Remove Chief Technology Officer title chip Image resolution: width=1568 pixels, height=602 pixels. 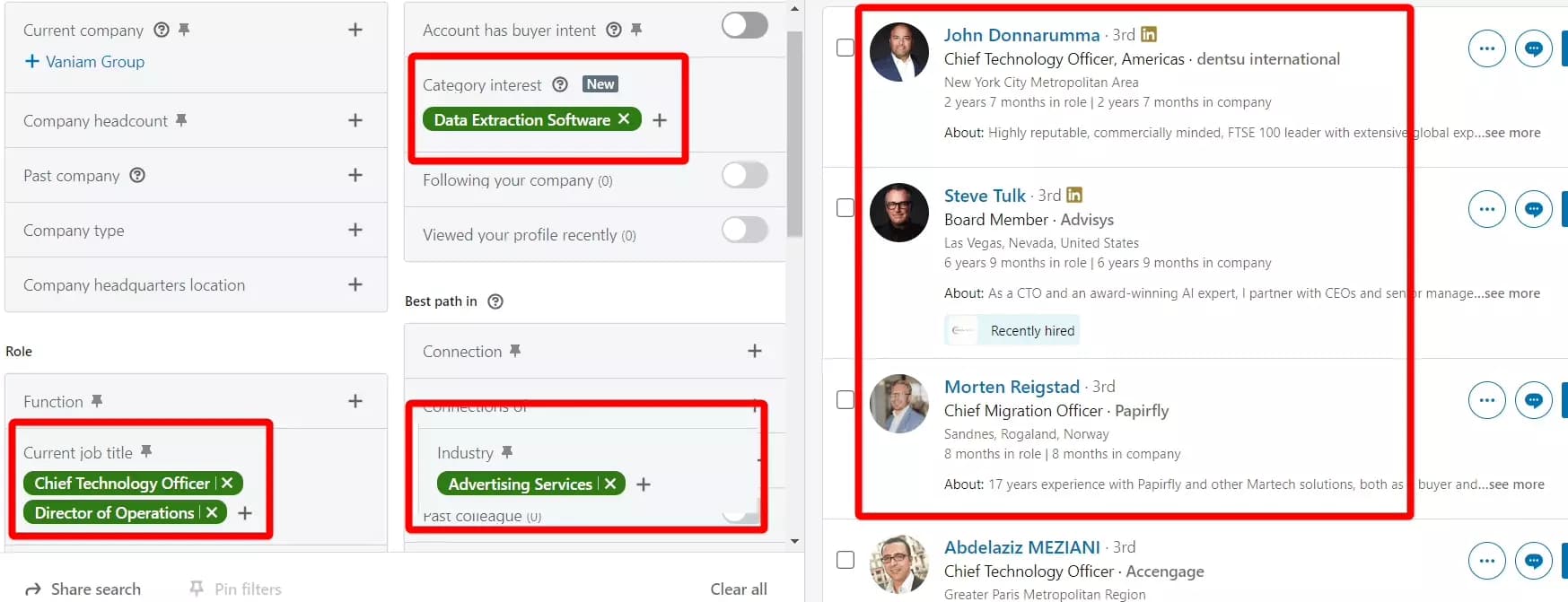point(227,483)
